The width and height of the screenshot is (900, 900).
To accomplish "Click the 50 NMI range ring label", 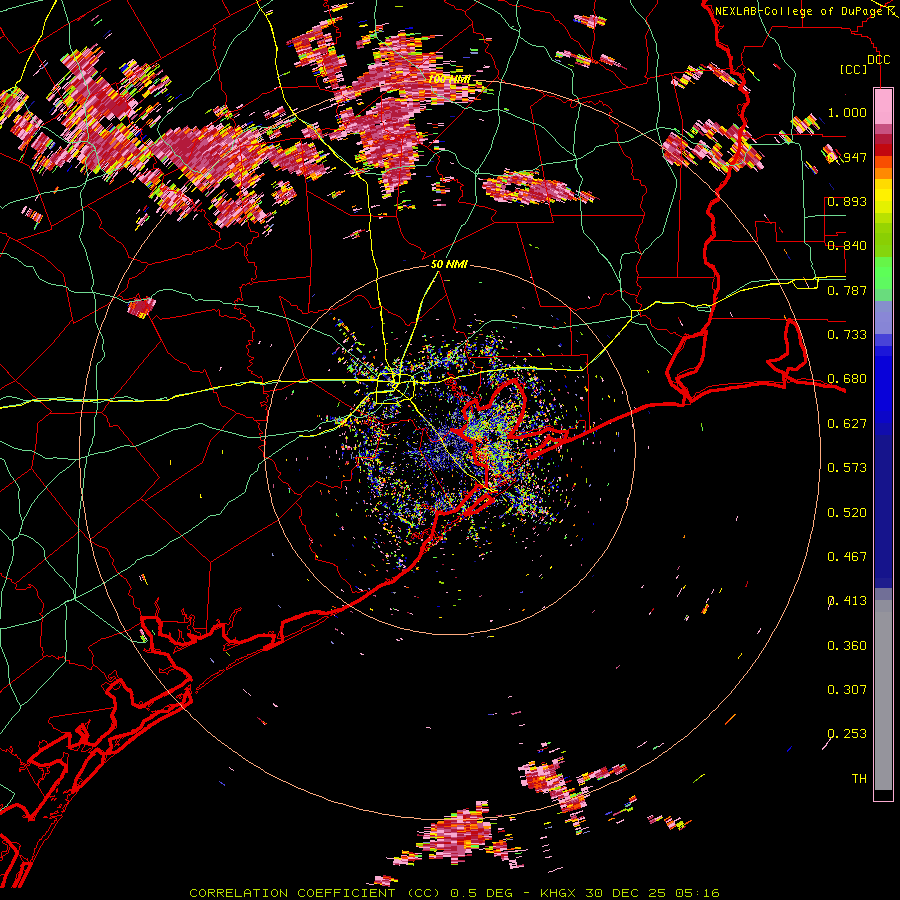I will [449, 265].
